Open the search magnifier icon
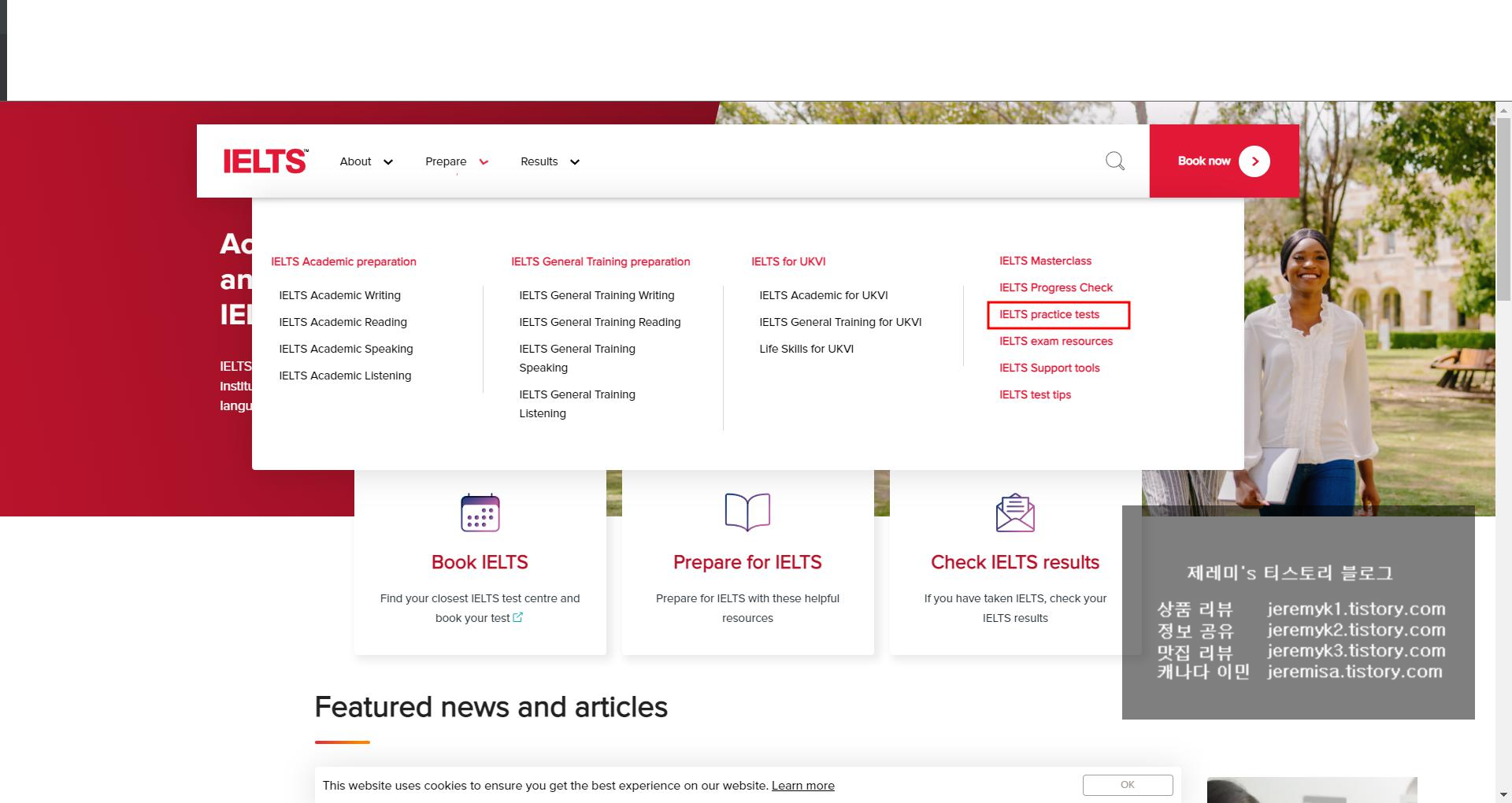The height and width of the screenshot is (803, 1512). click(1115, 161)
